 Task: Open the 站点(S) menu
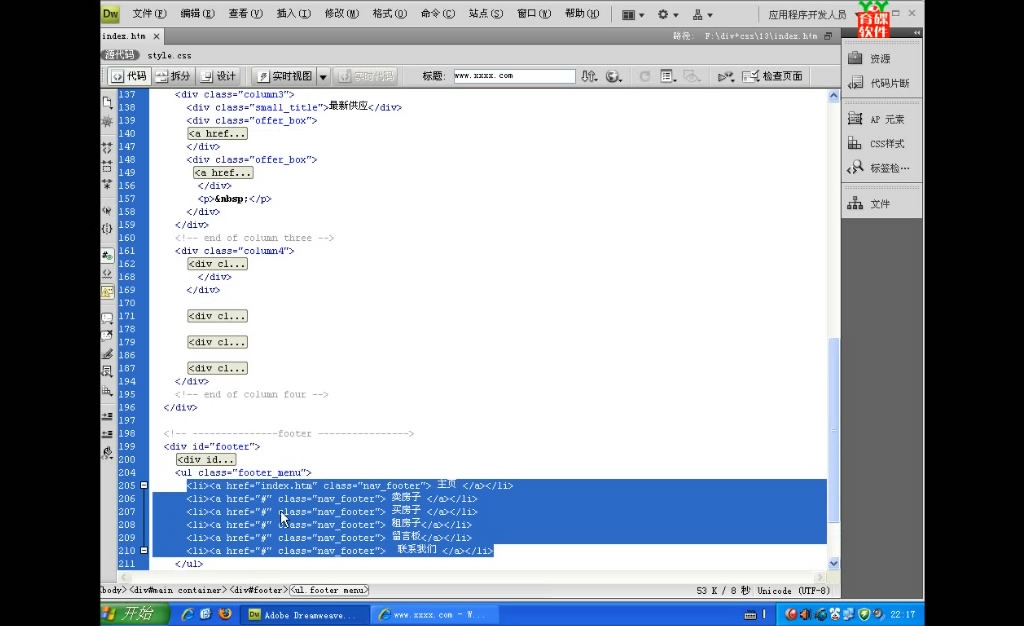pos(486,14)
